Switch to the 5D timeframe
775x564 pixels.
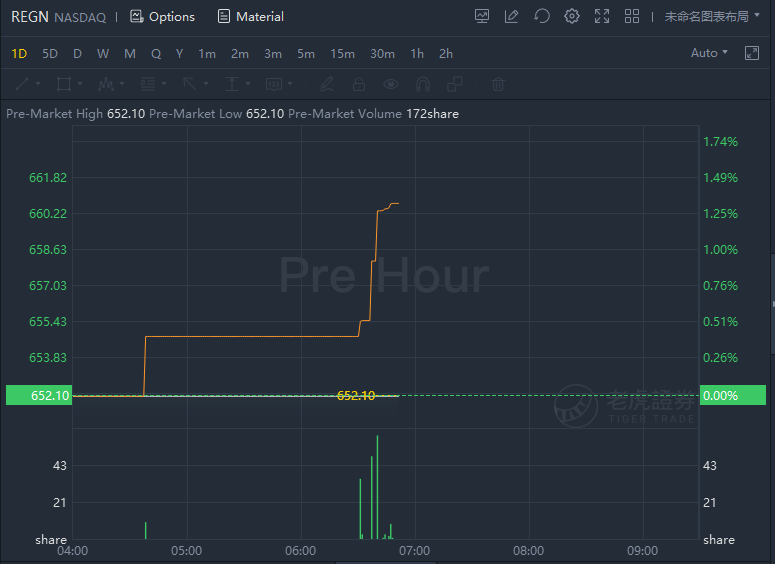click(x=49, y=53)
